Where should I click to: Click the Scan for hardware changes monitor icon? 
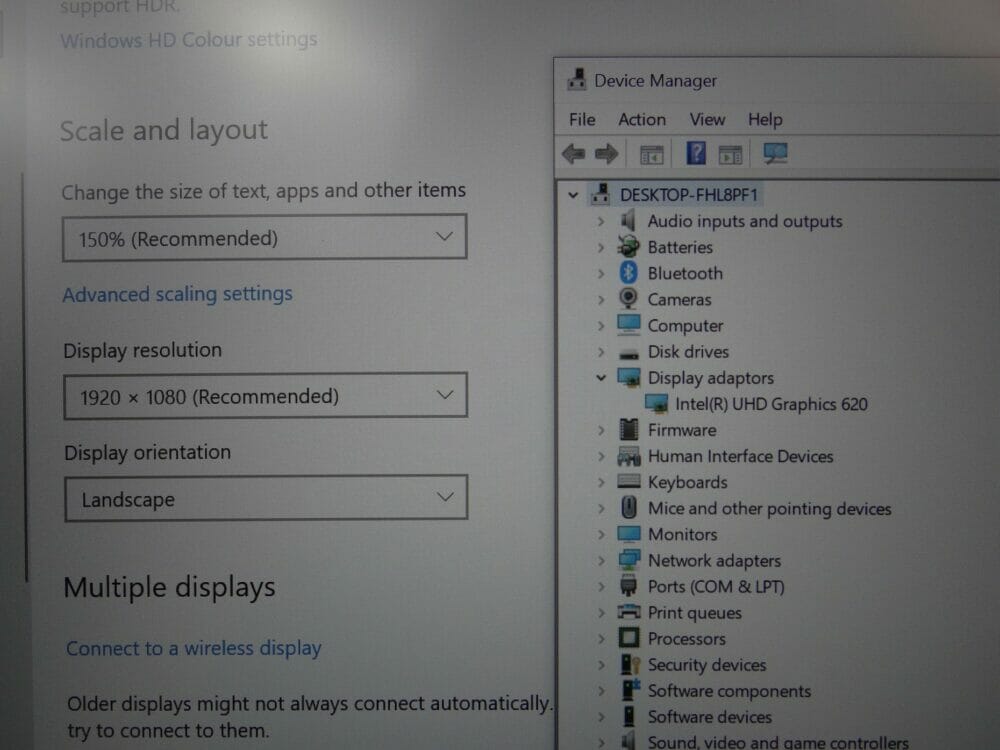[x=776, y=153]
